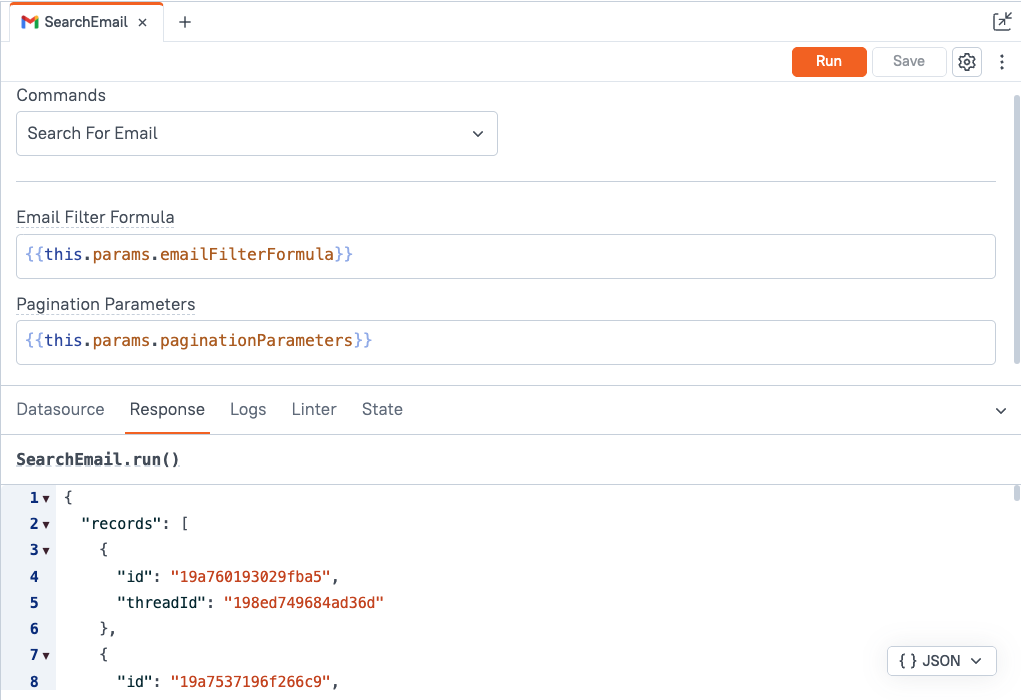
Task: Open the three-dot more options menu
Action: (1002, 62)
